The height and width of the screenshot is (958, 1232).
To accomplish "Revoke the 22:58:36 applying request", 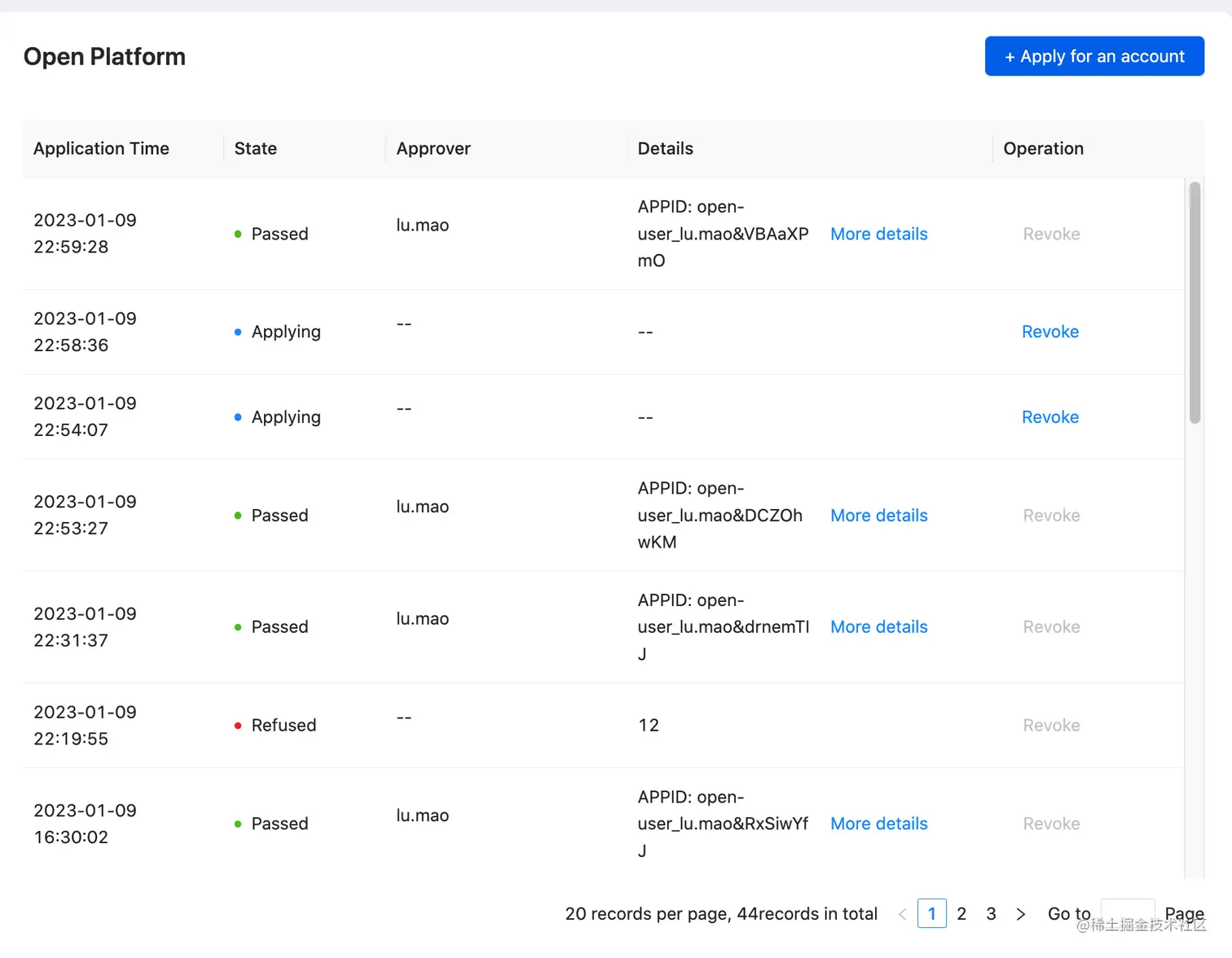I will tap(1049, 332).
